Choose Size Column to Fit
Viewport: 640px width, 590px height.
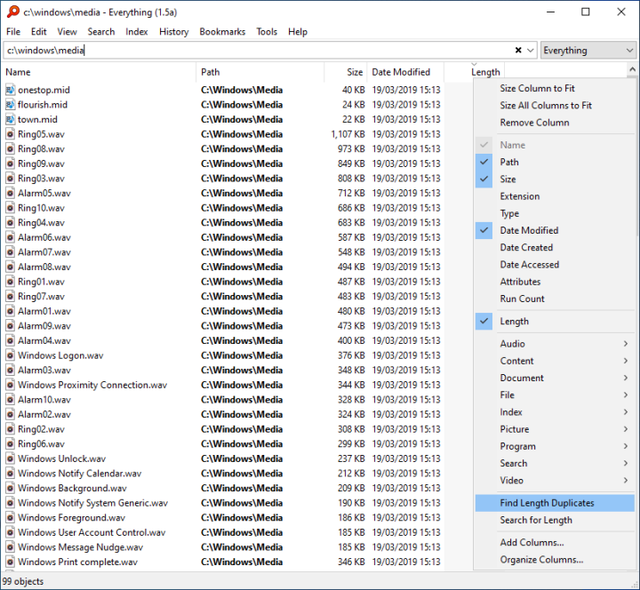(x=555, y=89)
